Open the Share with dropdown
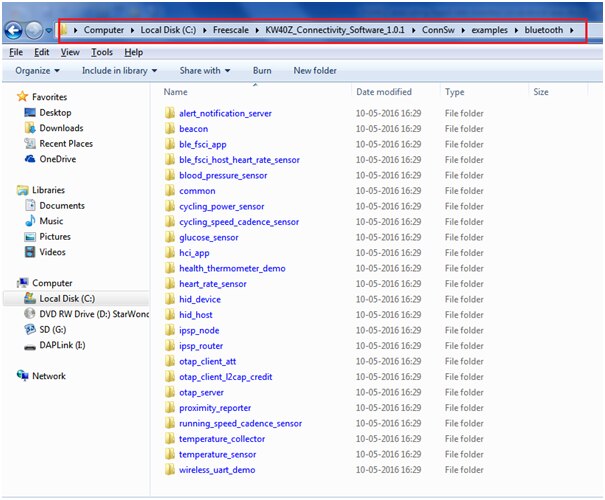This screenshot has height=500, width=605. [204, 71]
